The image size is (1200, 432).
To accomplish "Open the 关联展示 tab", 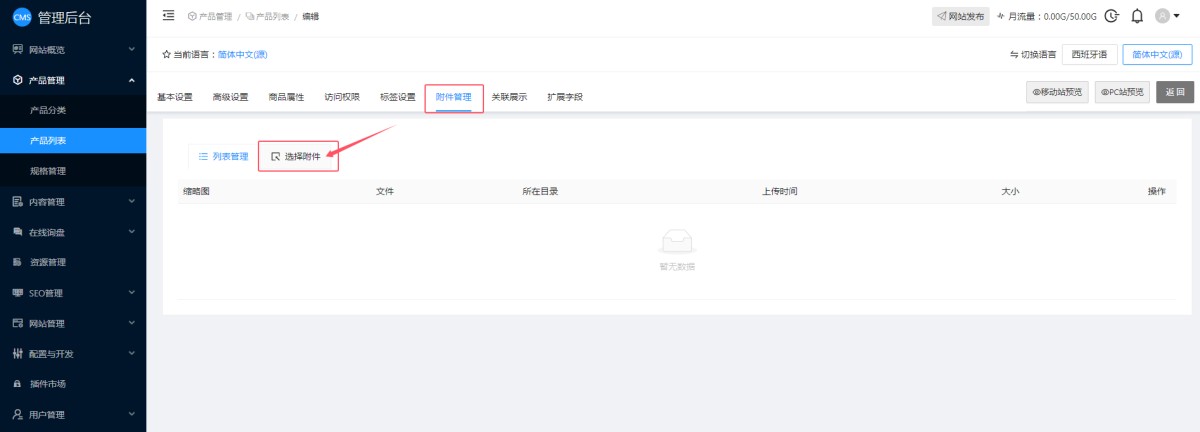I will 509,97.
